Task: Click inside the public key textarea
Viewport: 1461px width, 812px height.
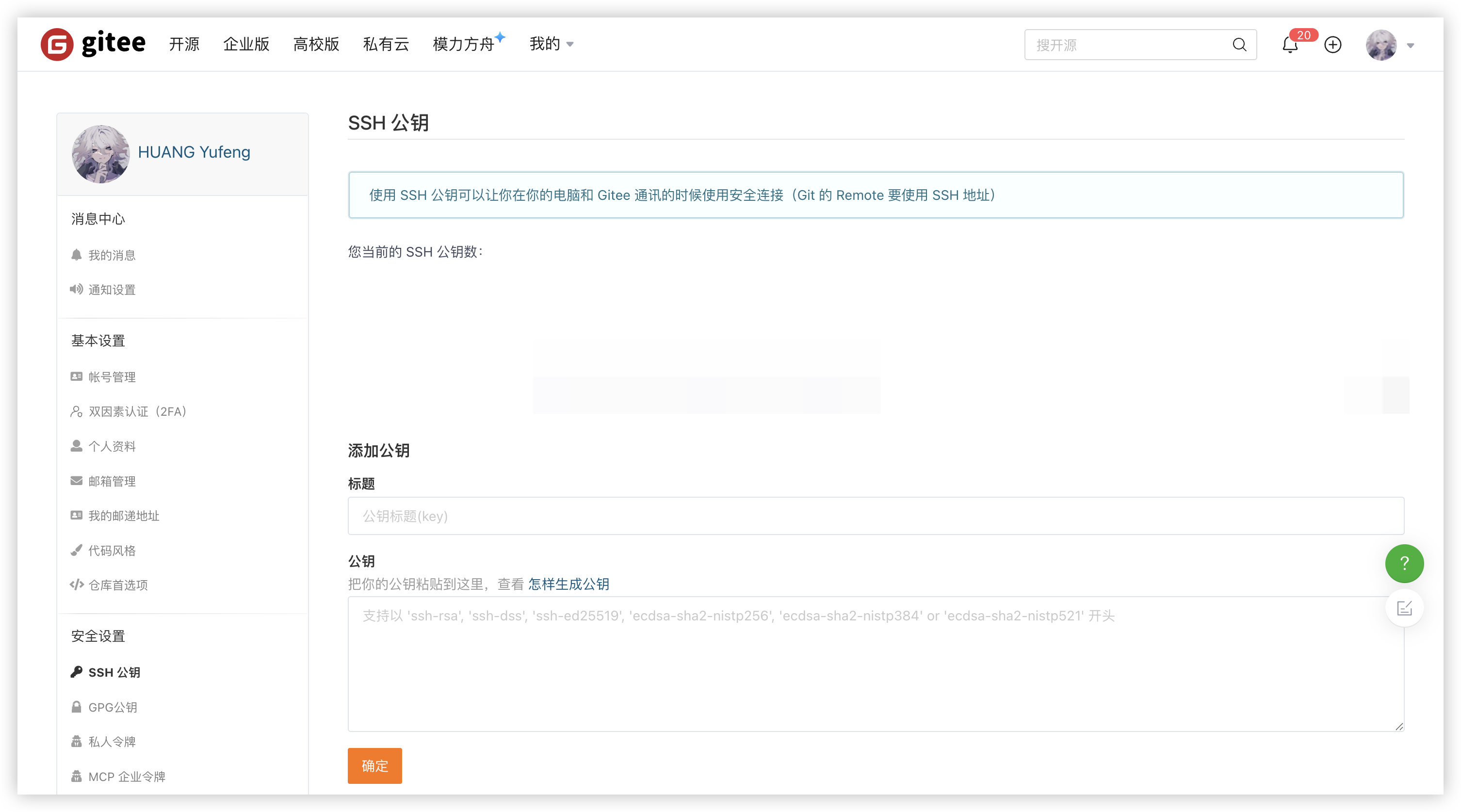Action: 875,669
